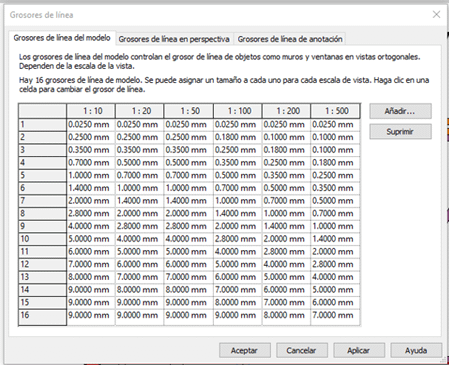449x365 pixels.
Task: Apply changes with Aplicar button
Action: click(359, 350)
